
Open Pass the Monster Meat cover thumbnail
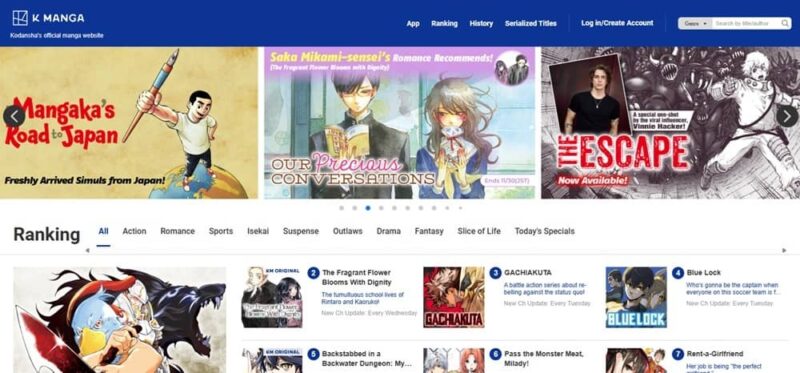(454, 361)
